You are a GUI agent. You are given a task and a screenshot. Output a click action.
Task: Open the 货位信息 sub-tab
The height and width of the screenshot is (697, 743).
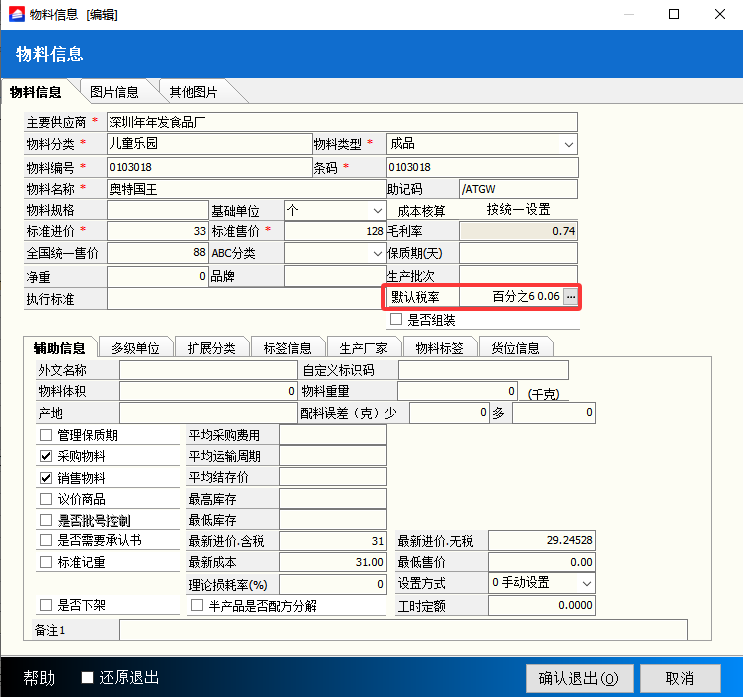516,348
